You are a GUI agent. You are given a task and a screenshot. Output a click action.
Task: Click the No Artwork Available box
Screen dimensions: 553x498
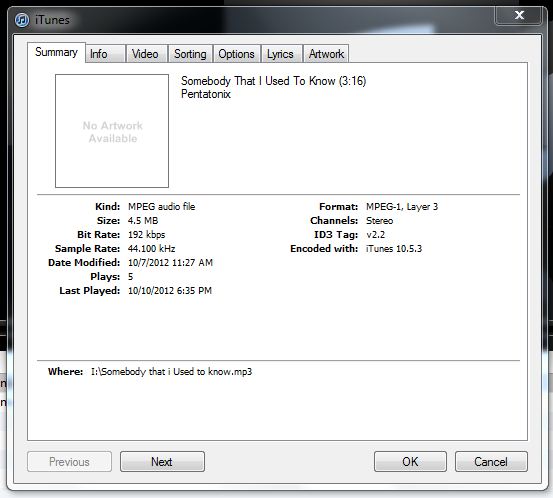(x=112, y=131)
